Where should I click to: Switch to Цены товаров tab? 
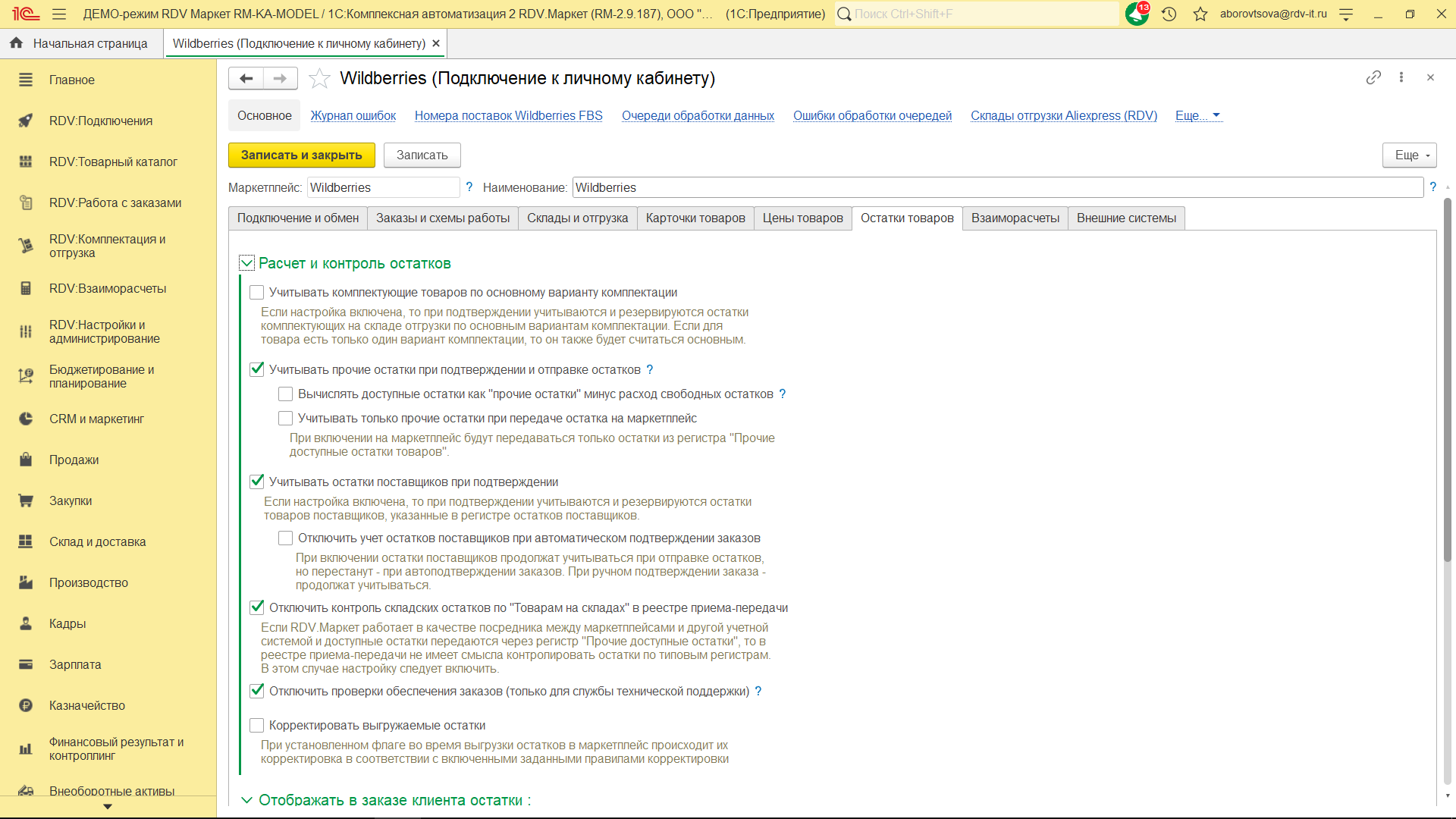pyautogui.click(x=802, y=218)
